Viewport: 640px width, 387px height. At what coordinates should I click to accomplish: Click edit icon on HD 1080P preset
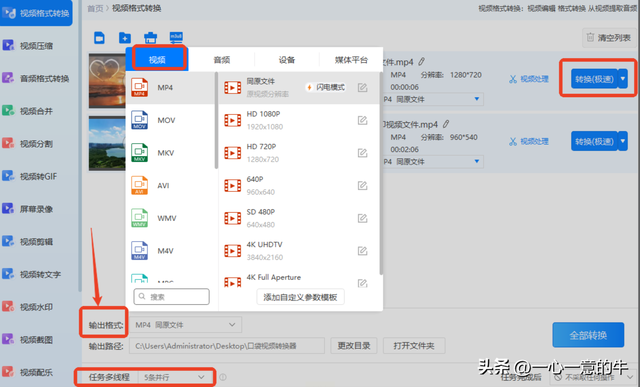362,120
